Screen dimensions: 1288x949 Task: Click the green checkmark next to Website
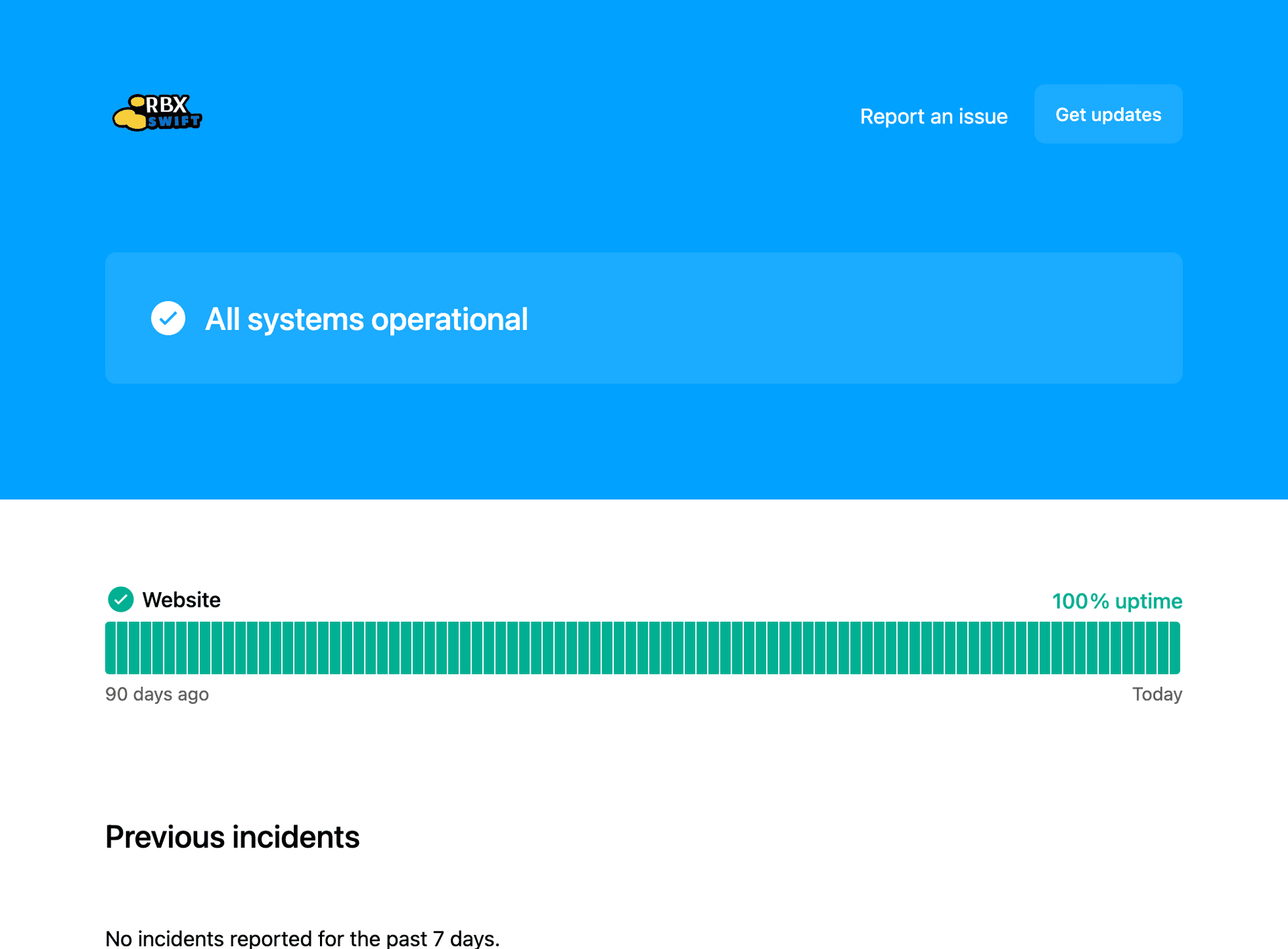(121, 600)
